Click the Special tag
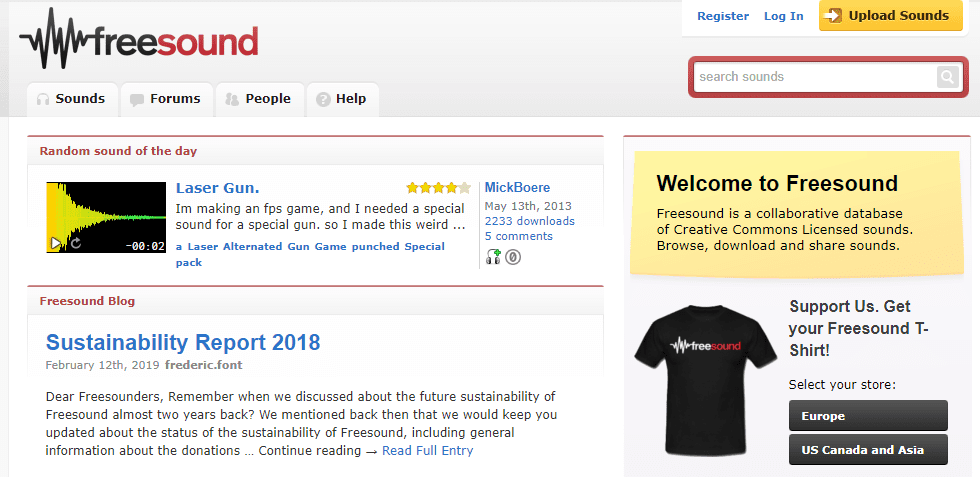The image size is (980, 477). 424,246
